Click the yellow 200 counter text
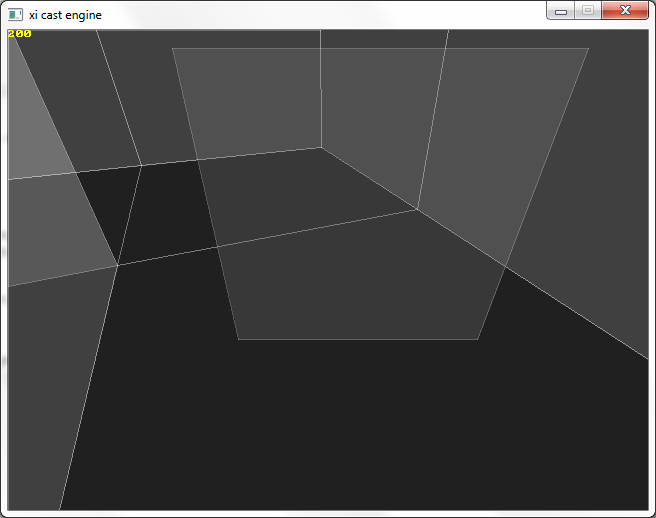Screen dimensions: 656x518 click(x=19, y=34)
